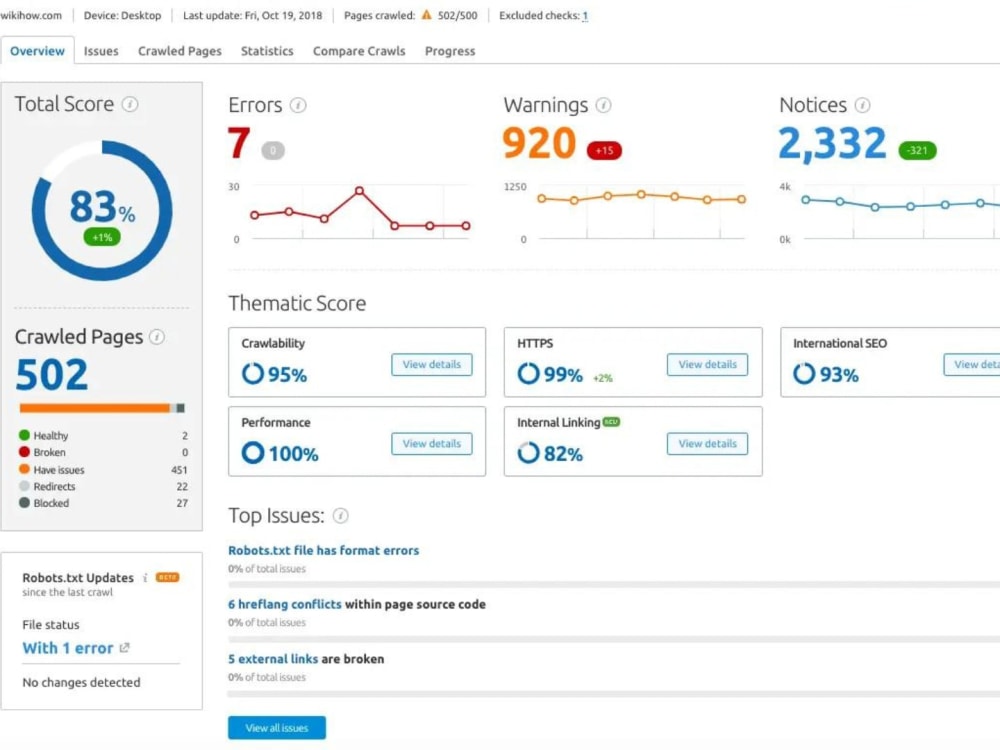Open the With 1 error file status link
This screenshot has height=750, width=1000.
coord(68,648)
